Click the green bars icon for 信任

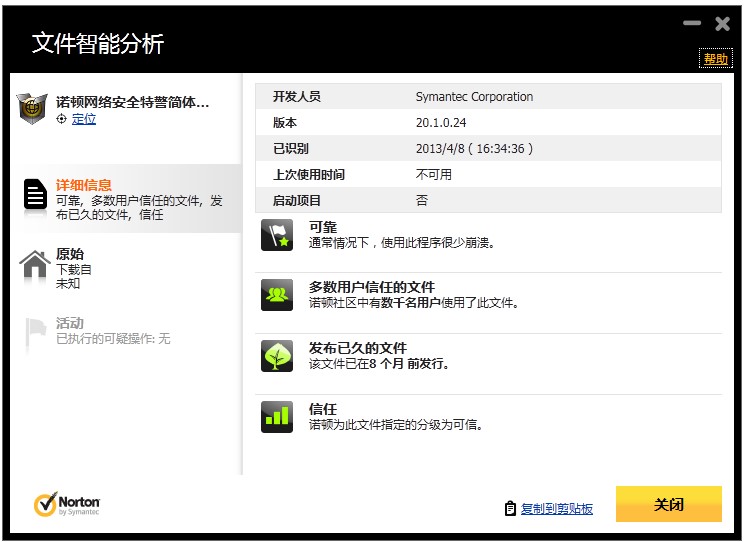(x=277, y=417)
